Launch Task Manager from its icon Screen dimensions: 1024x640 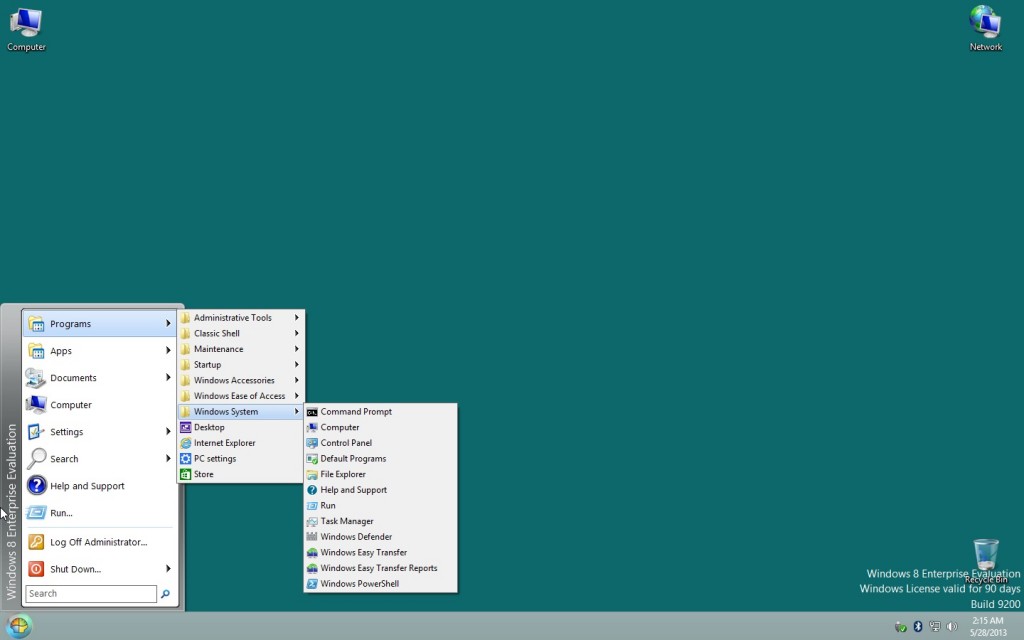[312, 521]
